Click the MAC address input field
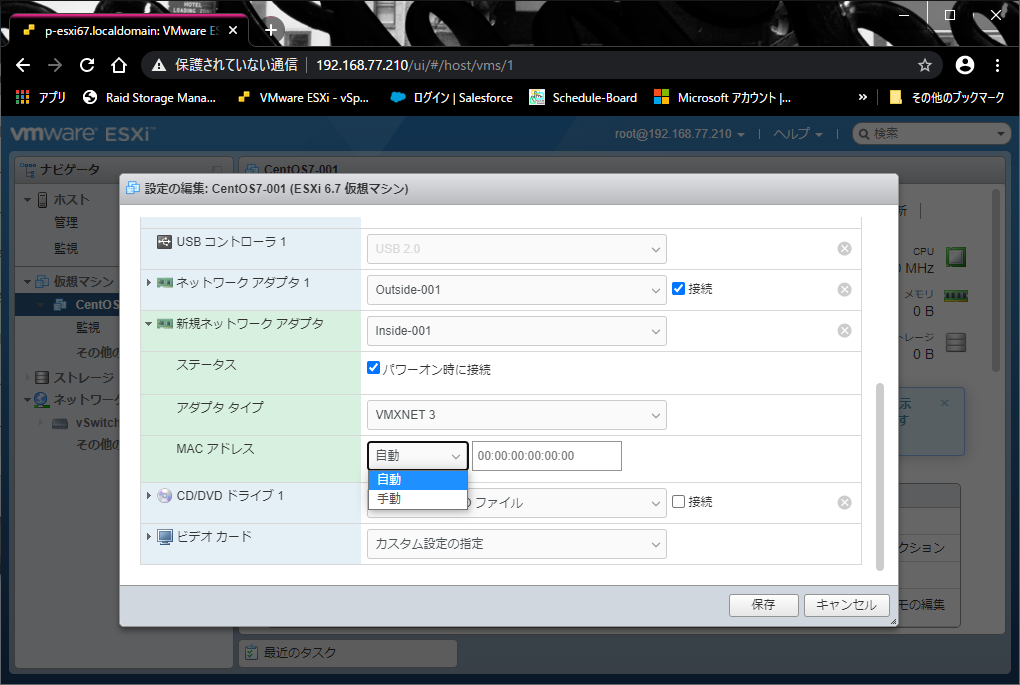Viewport: 1020px width, 685px height. pyautogui.click(x=546, y=456)
